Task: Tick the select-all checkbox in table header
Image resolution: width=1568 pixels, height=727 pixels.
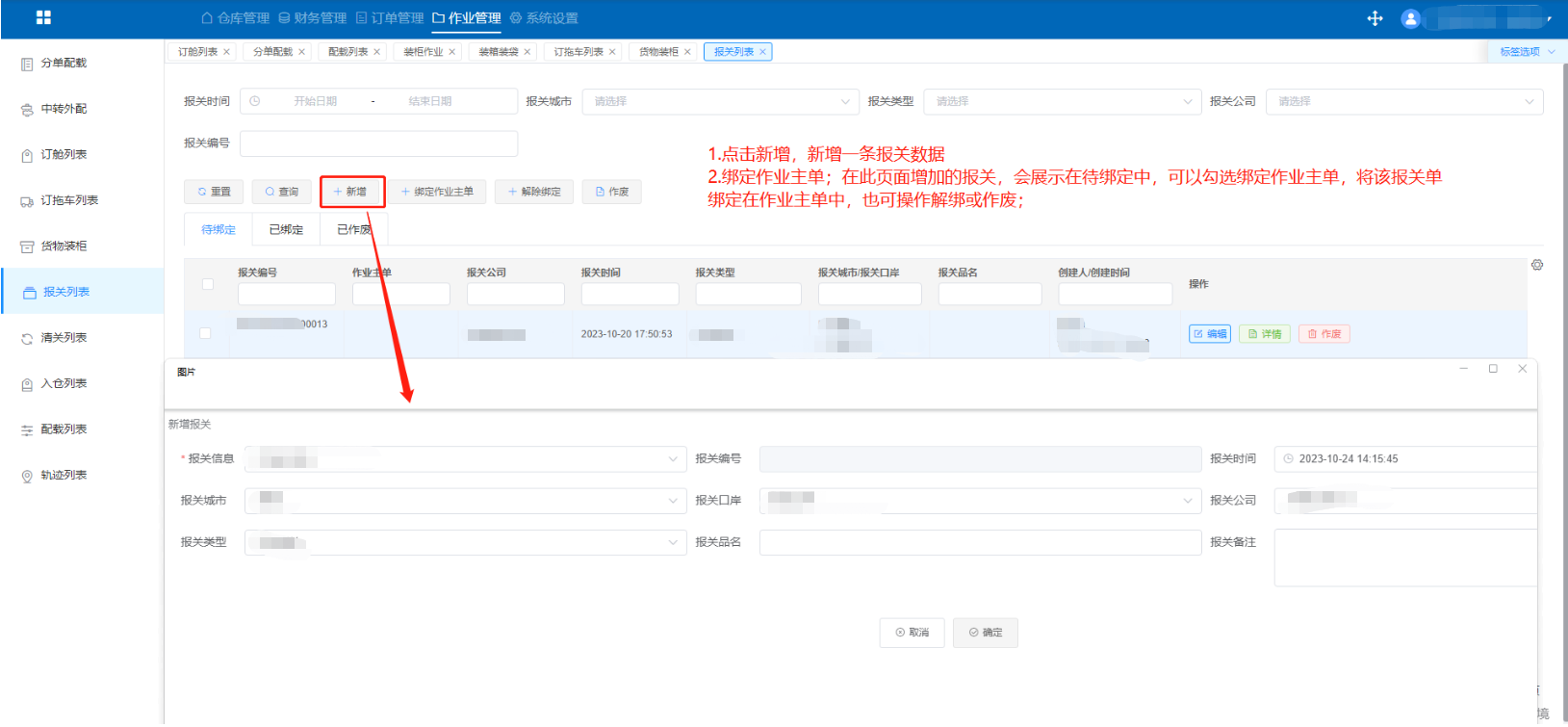Action: tap(207, 284)
